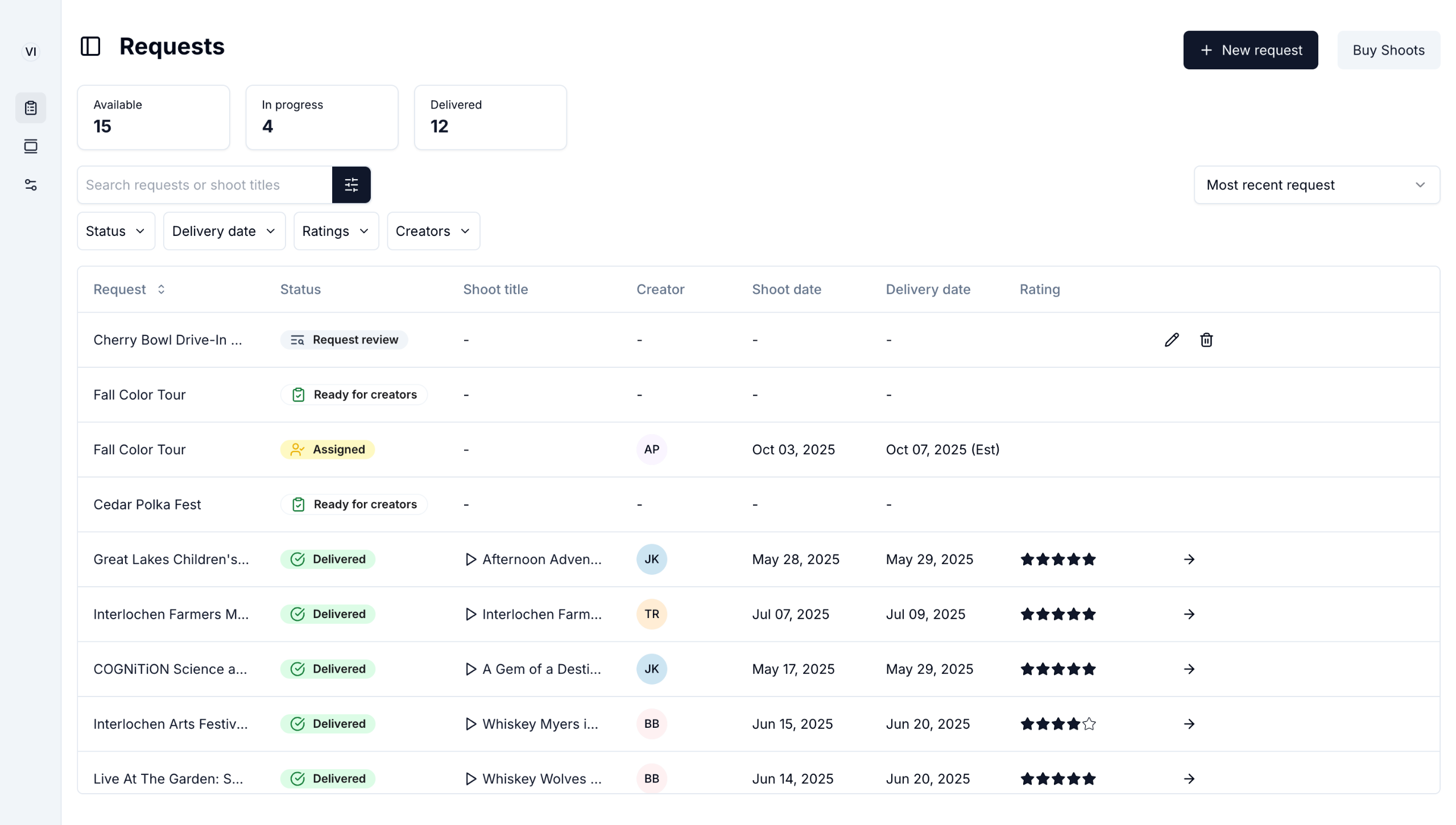This screenshot has width=1456, height=825.
Task: Click the Buy Shoots button
Action: tap(1388, 51)
